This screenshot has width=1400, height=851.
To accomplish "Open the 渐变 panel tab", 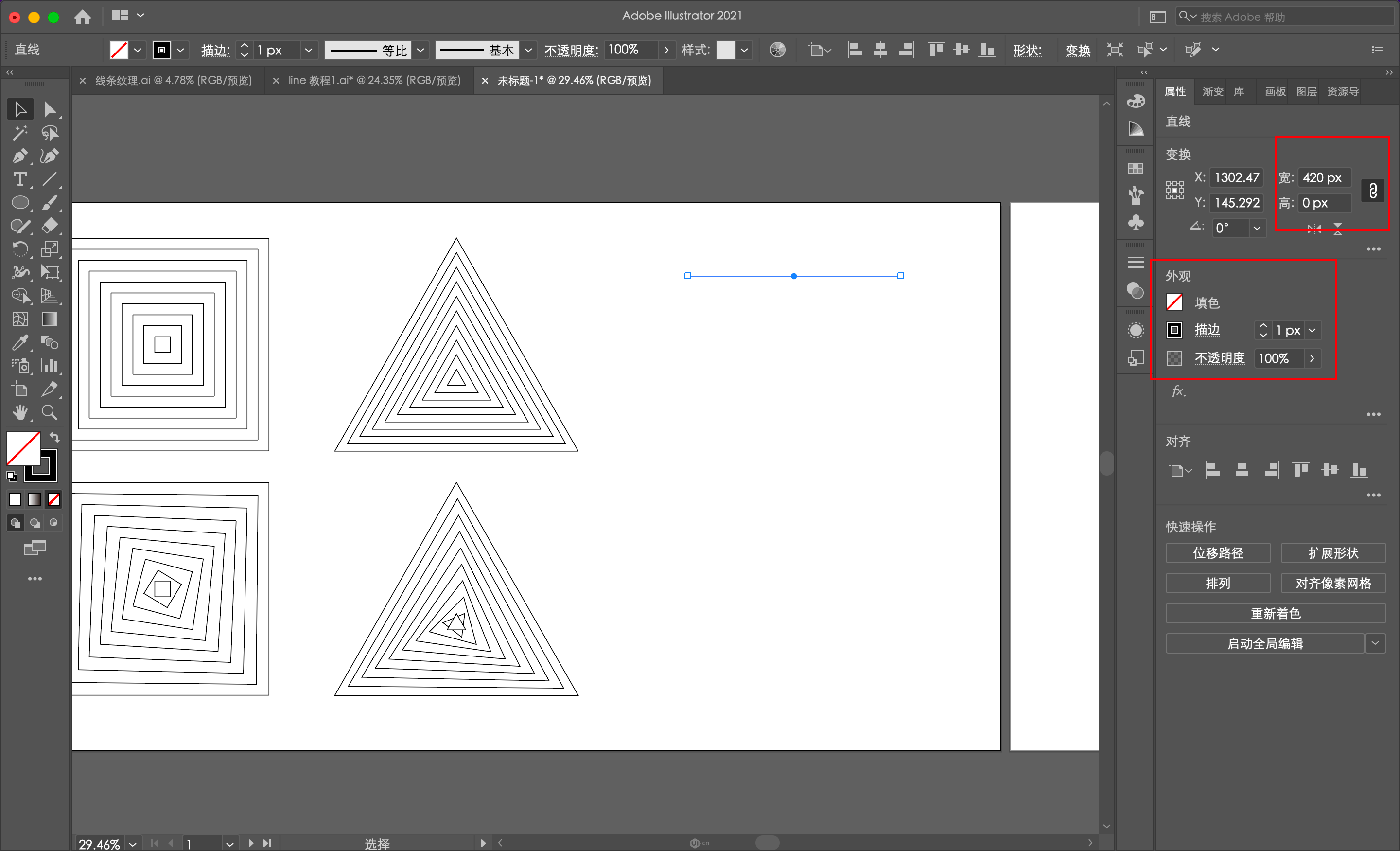I will click(1212, 91).
